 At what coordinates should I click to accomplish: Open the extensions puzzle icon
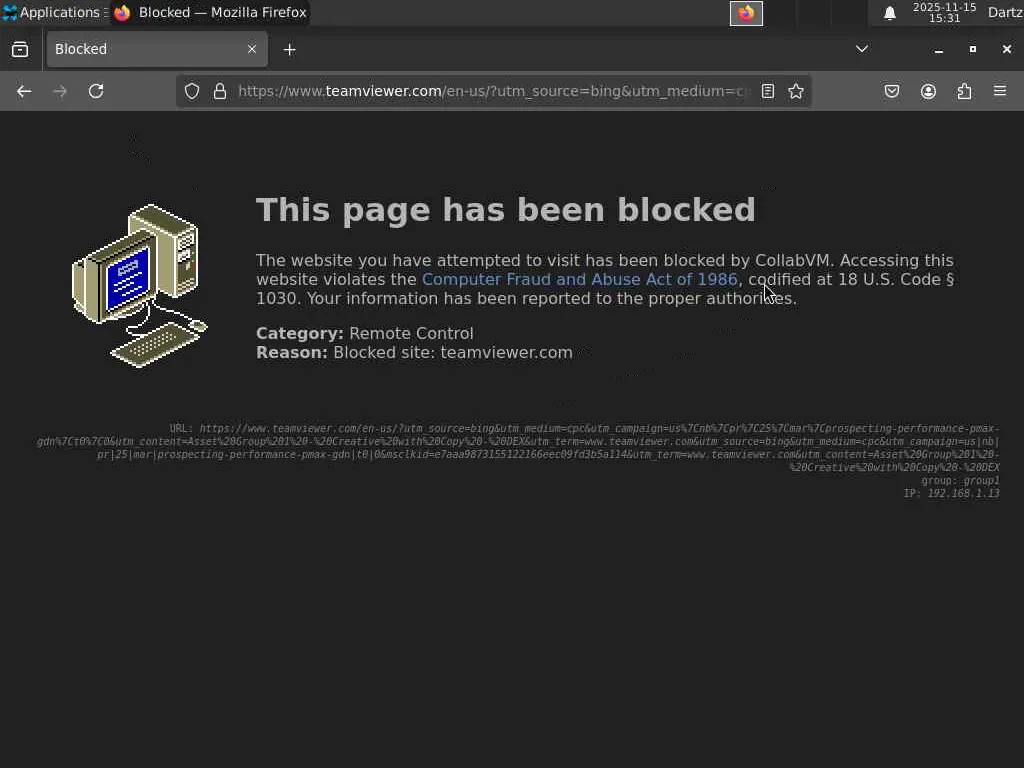coord(964,91)
